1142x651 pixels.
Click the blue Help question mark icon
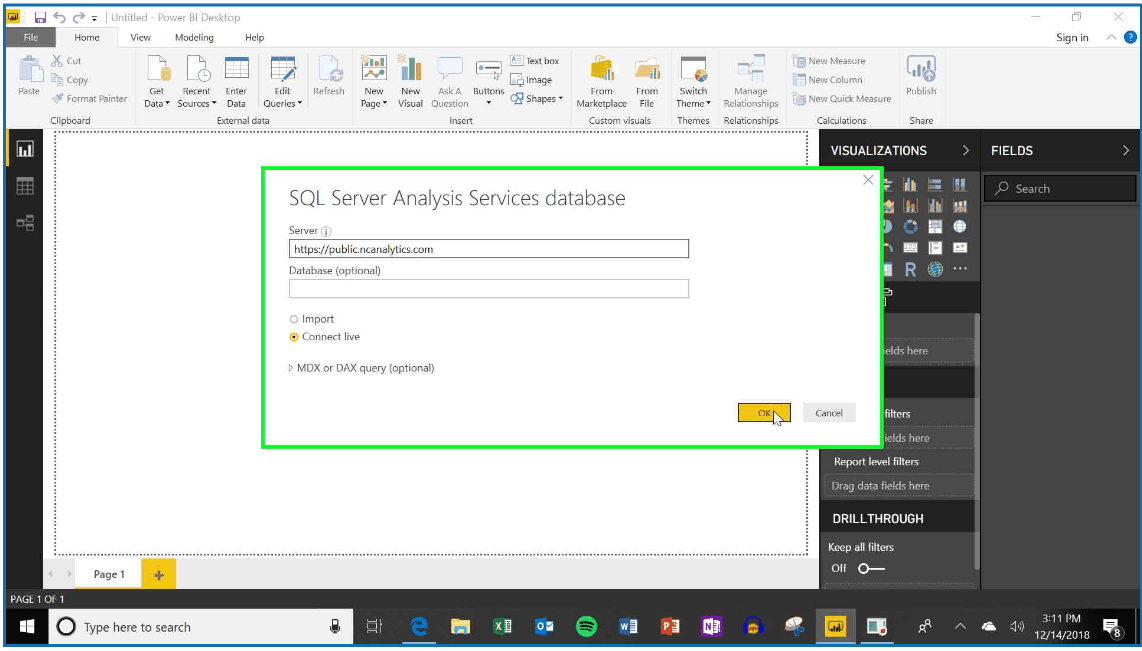pos(1130,37)
